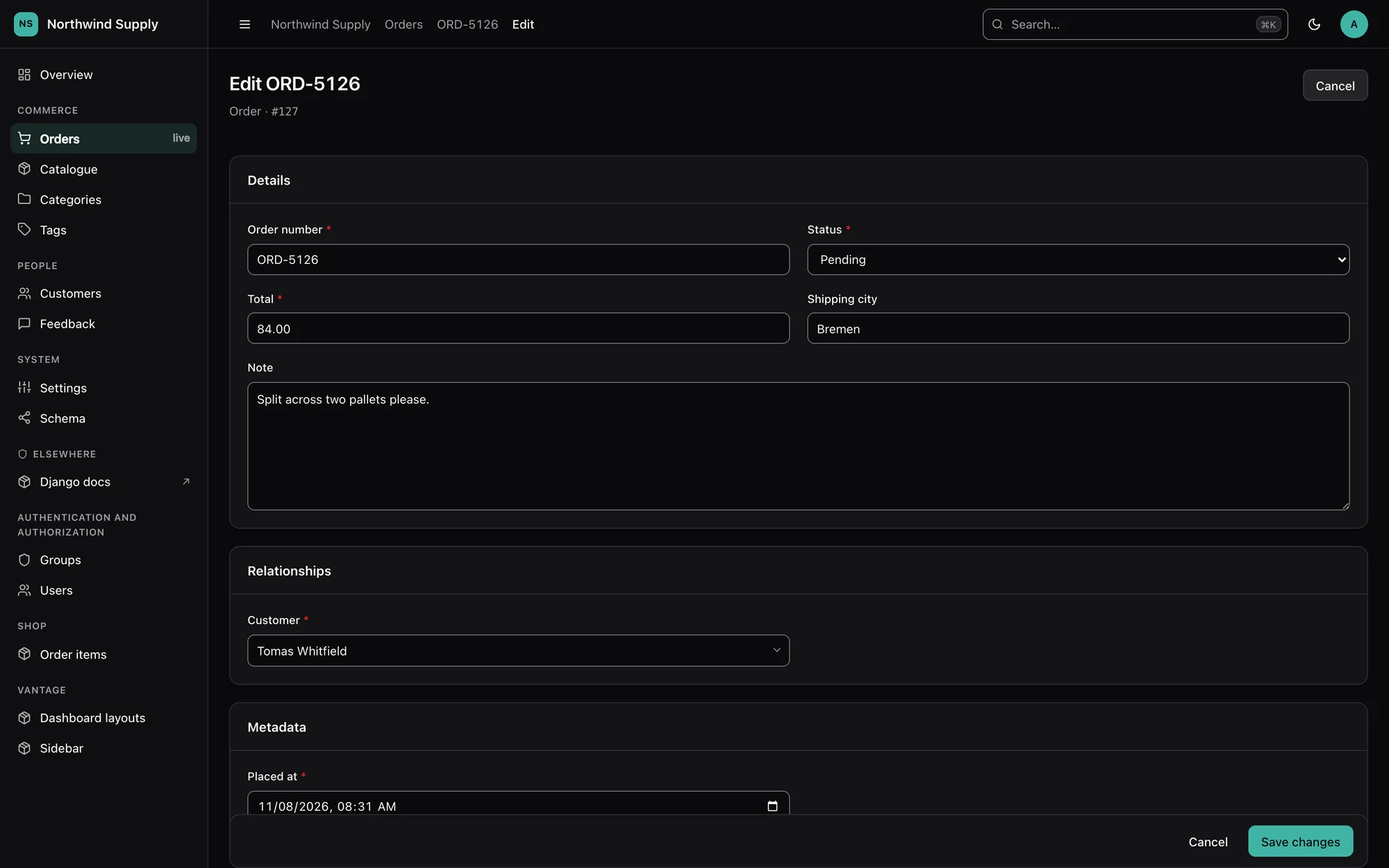Click the Edit breadcrumb text

coord(523,24)
